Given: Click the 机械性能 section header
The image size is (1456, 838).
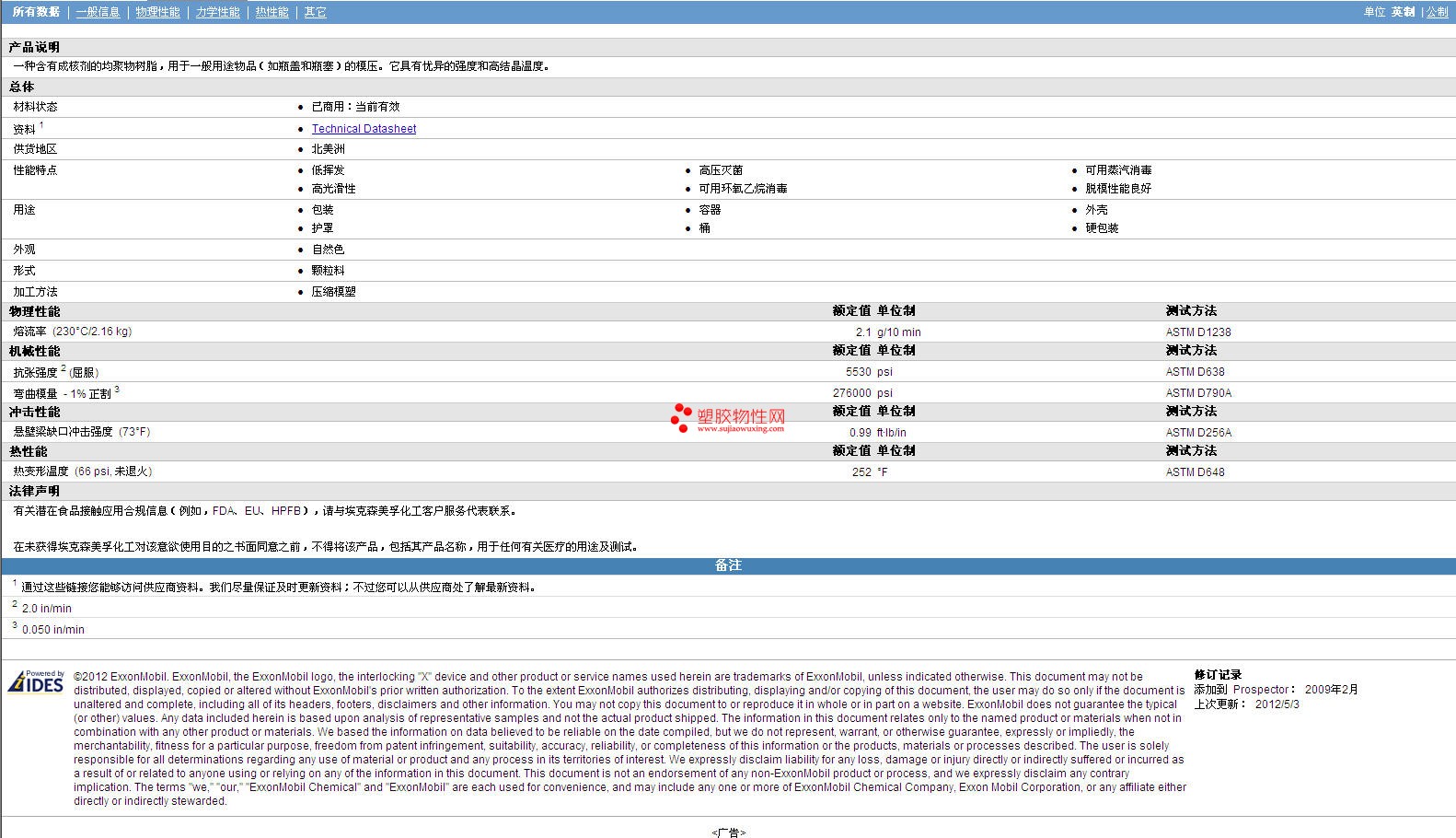Looking at the screenshot, I should pyautogui.click(x=34, y=352).
